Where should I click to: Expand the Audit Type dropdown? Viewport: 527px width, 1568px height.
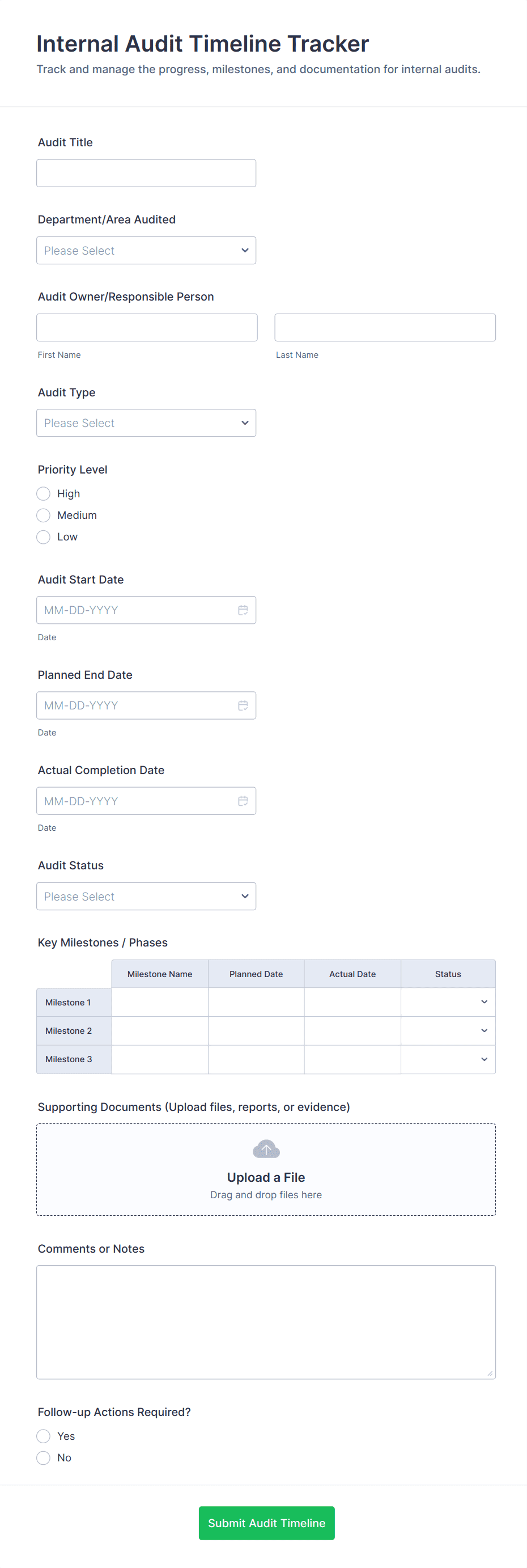[x=146, y=423]
